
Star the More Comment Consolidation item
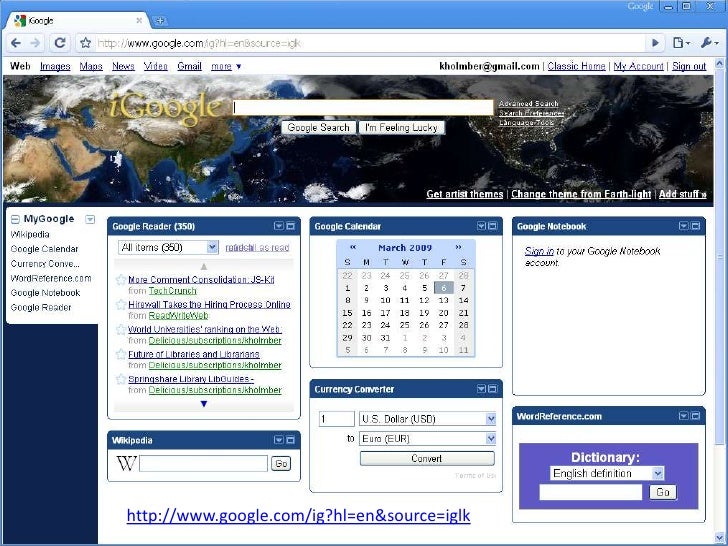click(x=121, y=280)
